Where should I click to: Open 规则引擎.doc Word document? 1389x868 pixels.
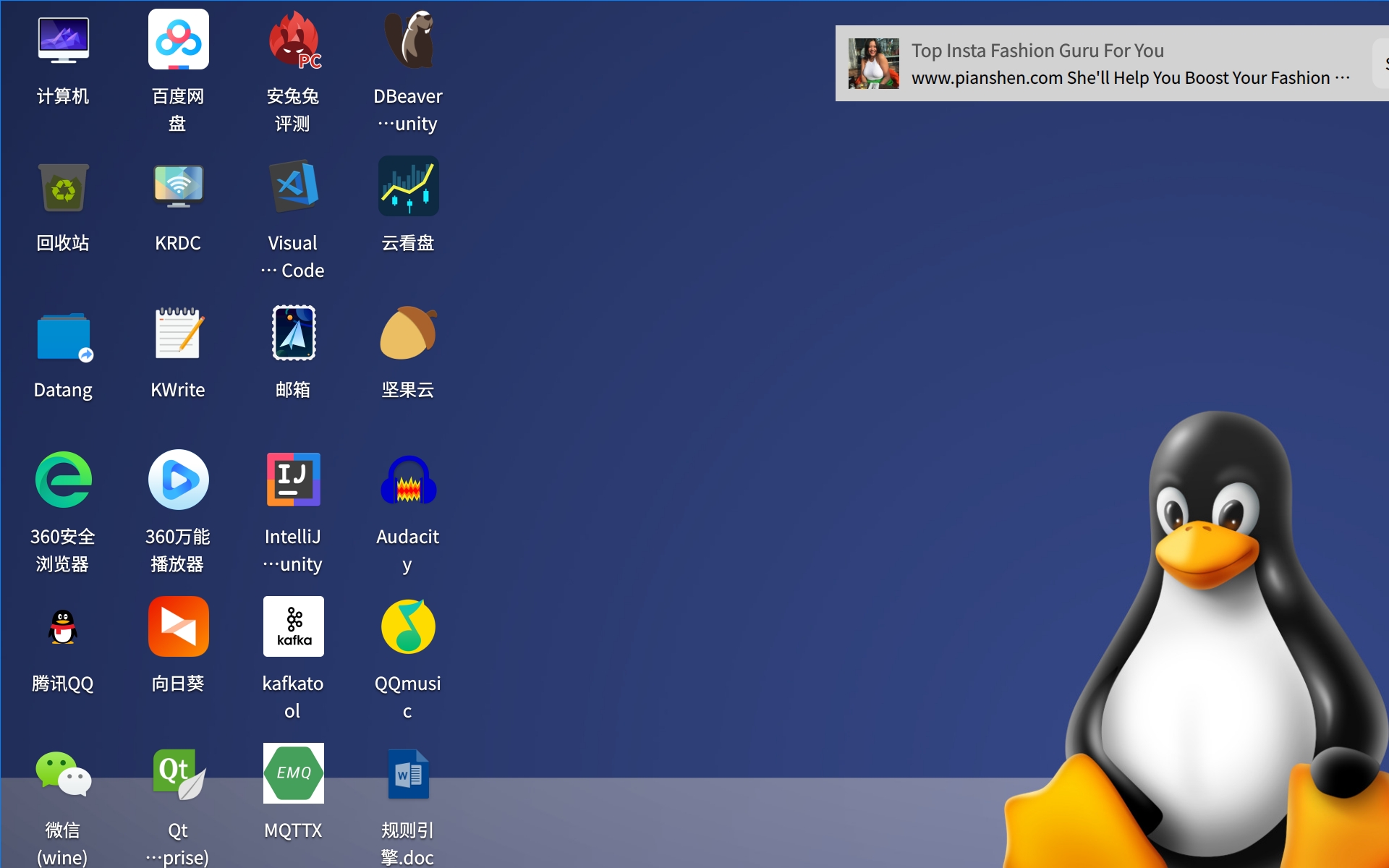(408, 775)
